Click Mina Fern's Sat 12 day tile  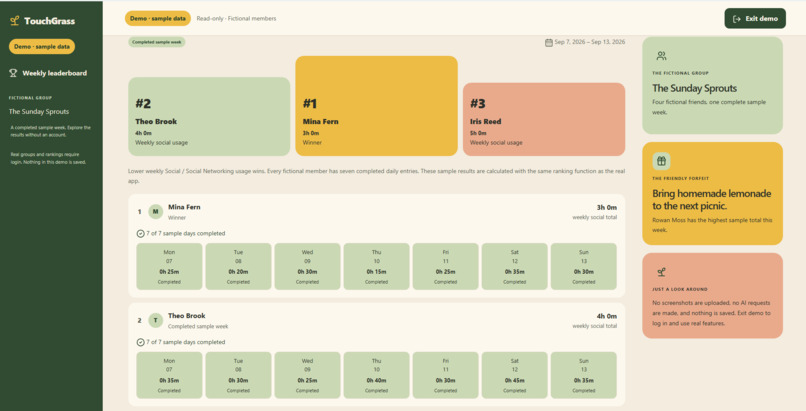[515, 267]
